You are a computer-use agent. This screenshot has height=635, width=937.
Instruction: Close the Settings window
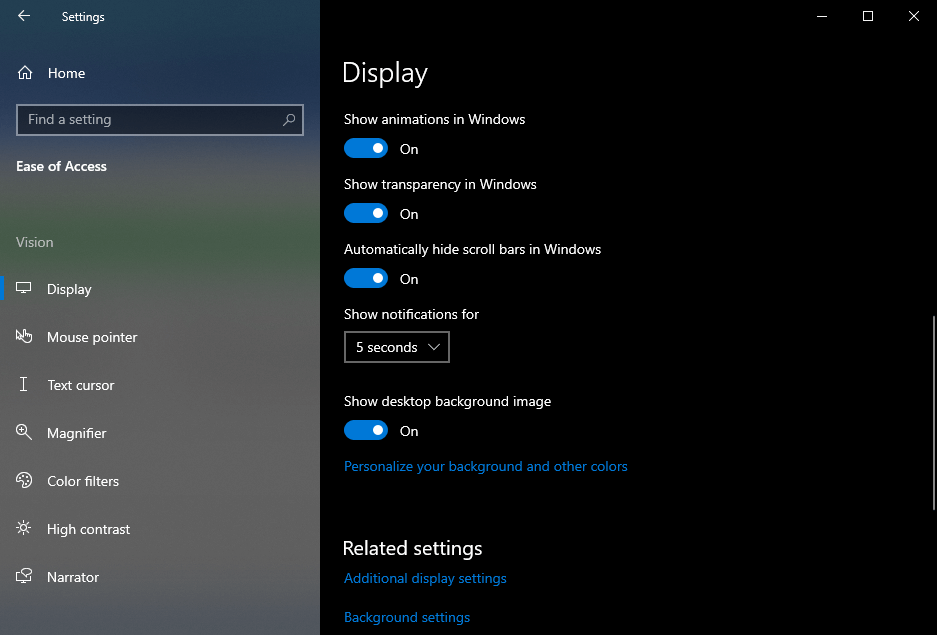[x=914, y=16]
